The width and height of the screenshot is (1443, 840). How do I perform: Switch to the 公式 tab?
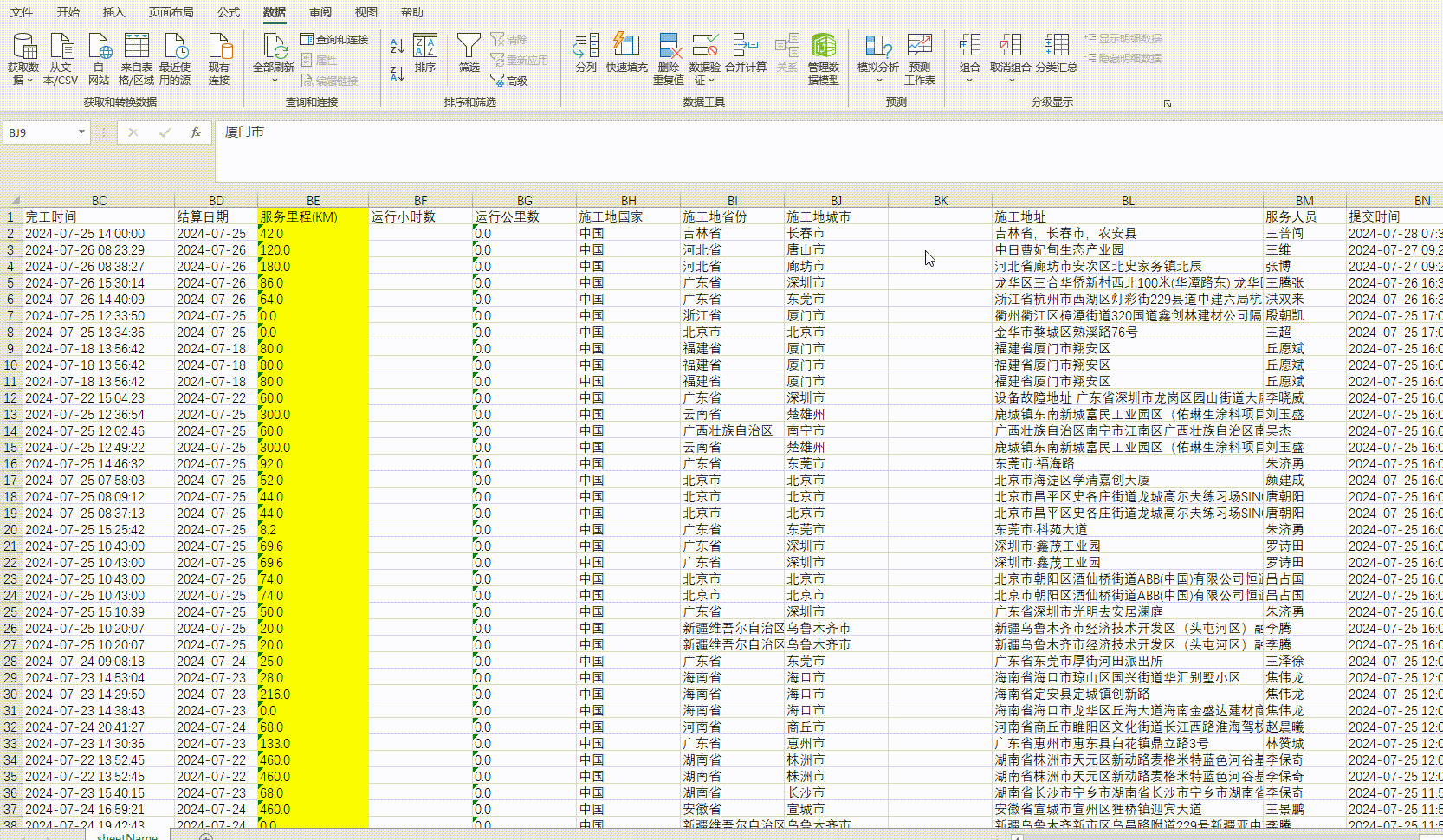pos(229,12)
